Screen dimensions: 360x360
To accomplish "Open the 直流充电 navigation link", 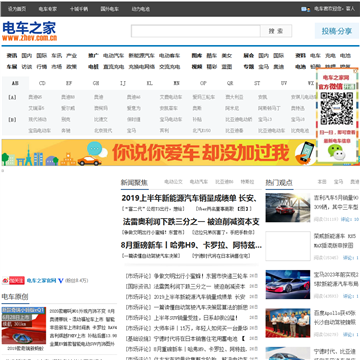I will pyautogui.click(x=114, y=67).
